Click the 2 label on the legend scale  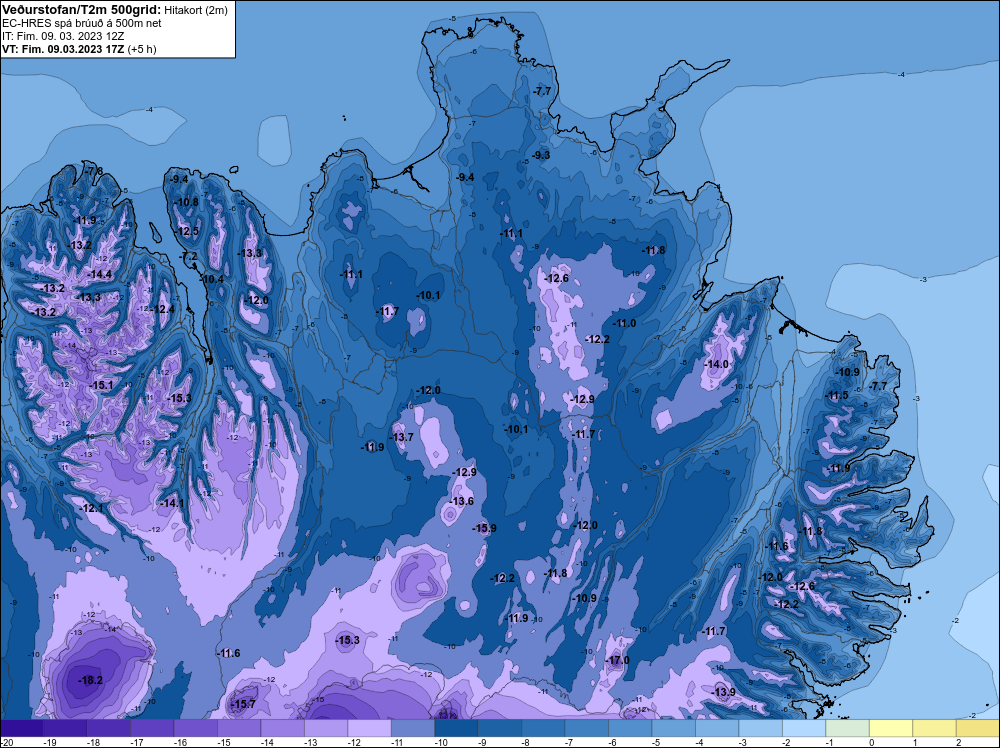point(959,742)
